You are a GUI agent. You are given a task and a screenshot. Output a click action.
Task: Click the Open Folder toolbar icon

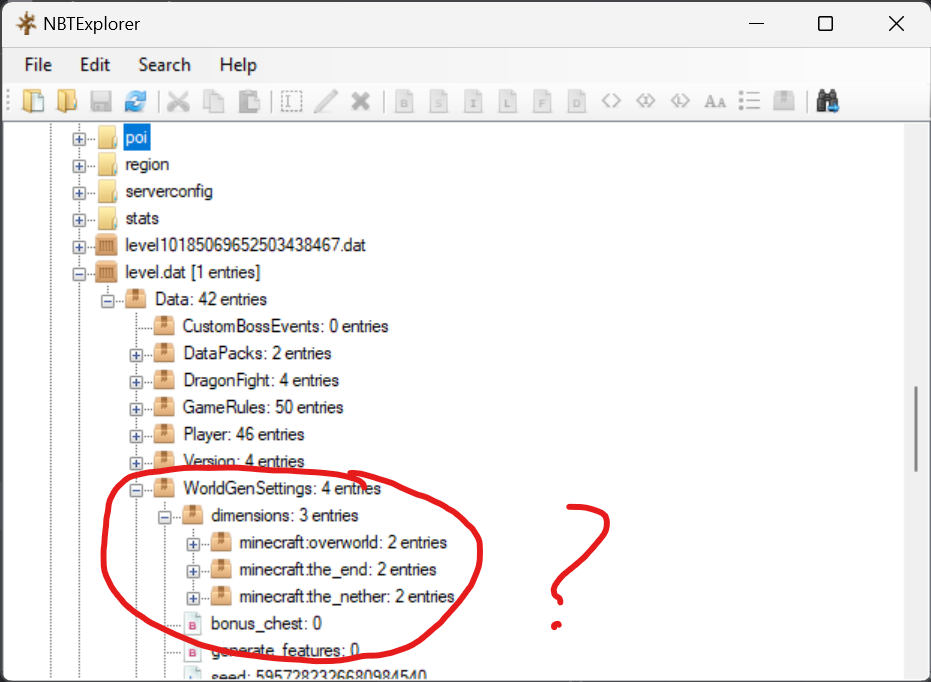(66, 101)
